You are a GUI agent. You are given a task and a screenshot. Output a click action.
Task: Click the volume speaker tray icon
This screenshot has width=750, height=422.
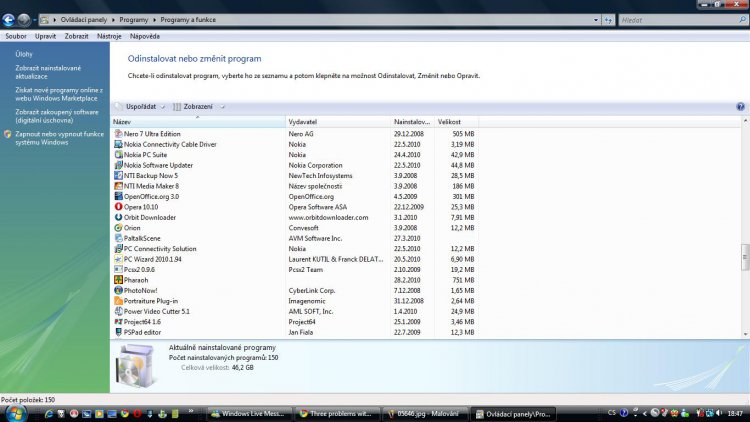(719, 413)
